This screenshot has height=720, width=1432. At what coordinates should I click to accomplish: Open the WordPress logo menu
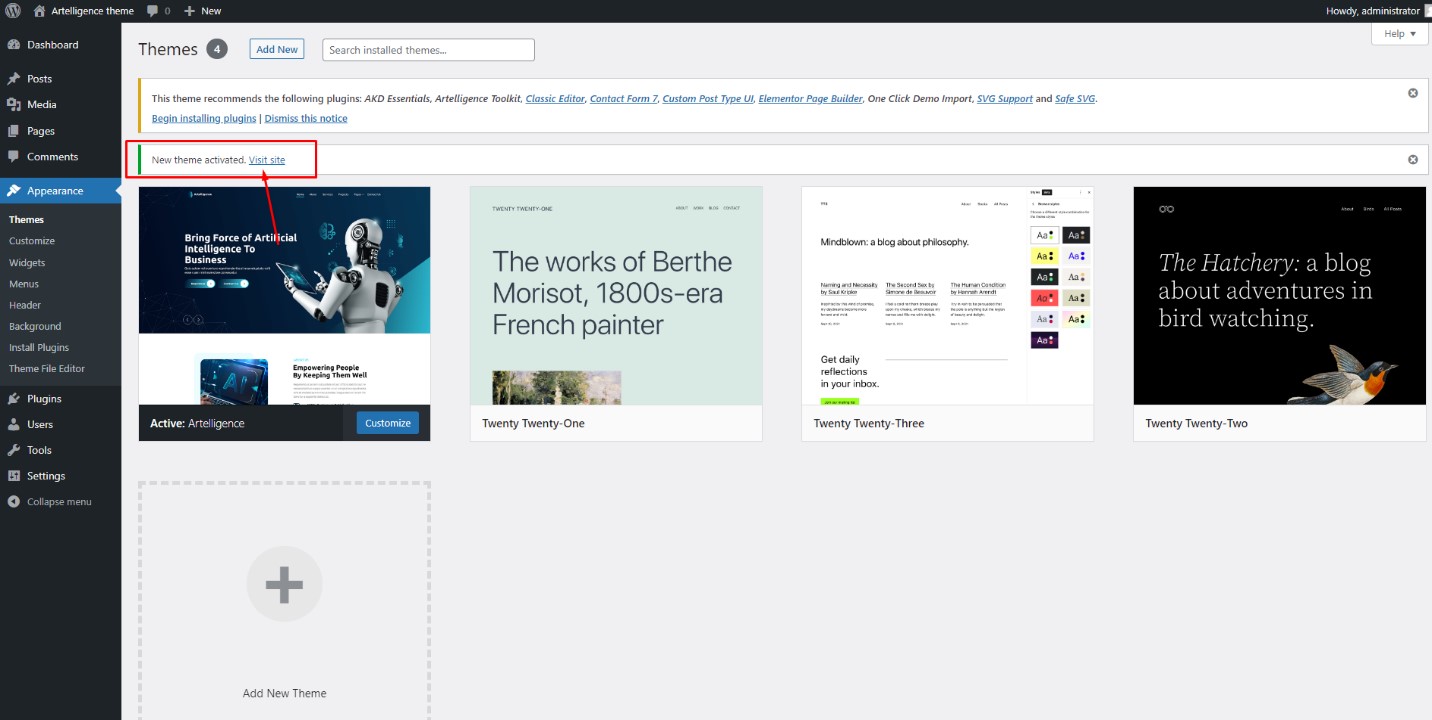point(13,11)
